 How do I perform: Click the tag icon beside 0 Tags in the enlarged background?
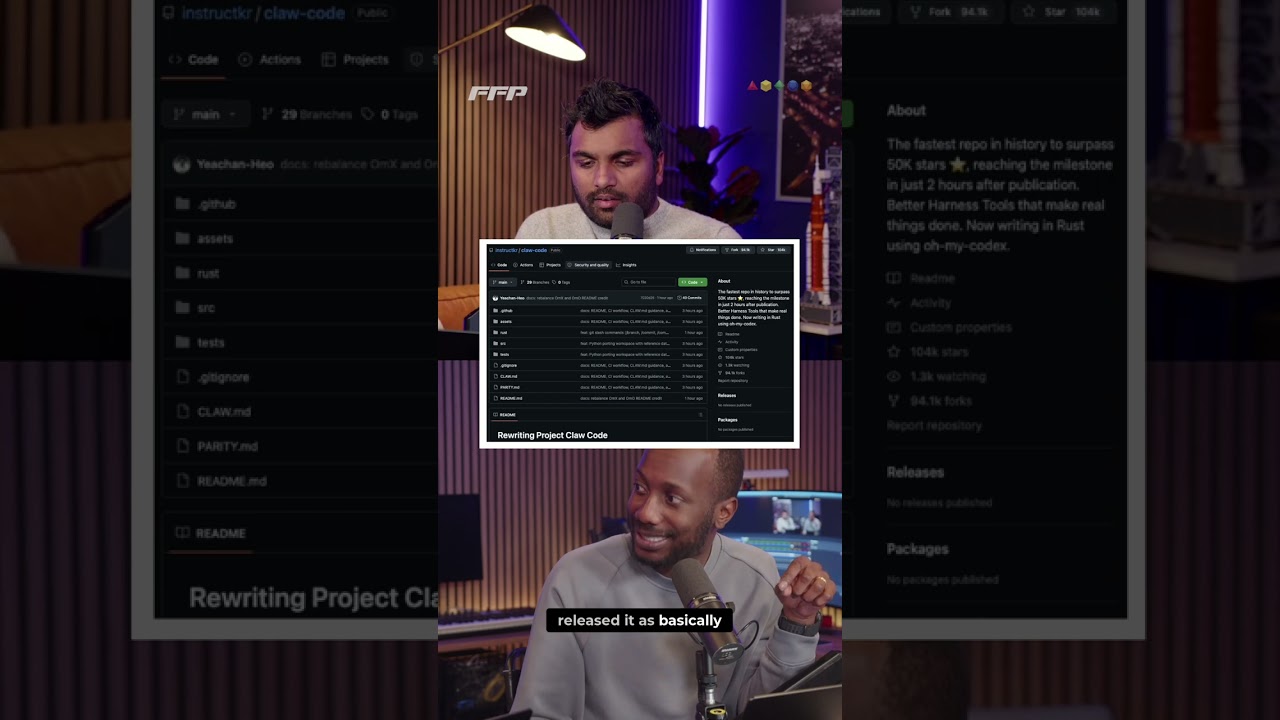[x=368, y=114]
